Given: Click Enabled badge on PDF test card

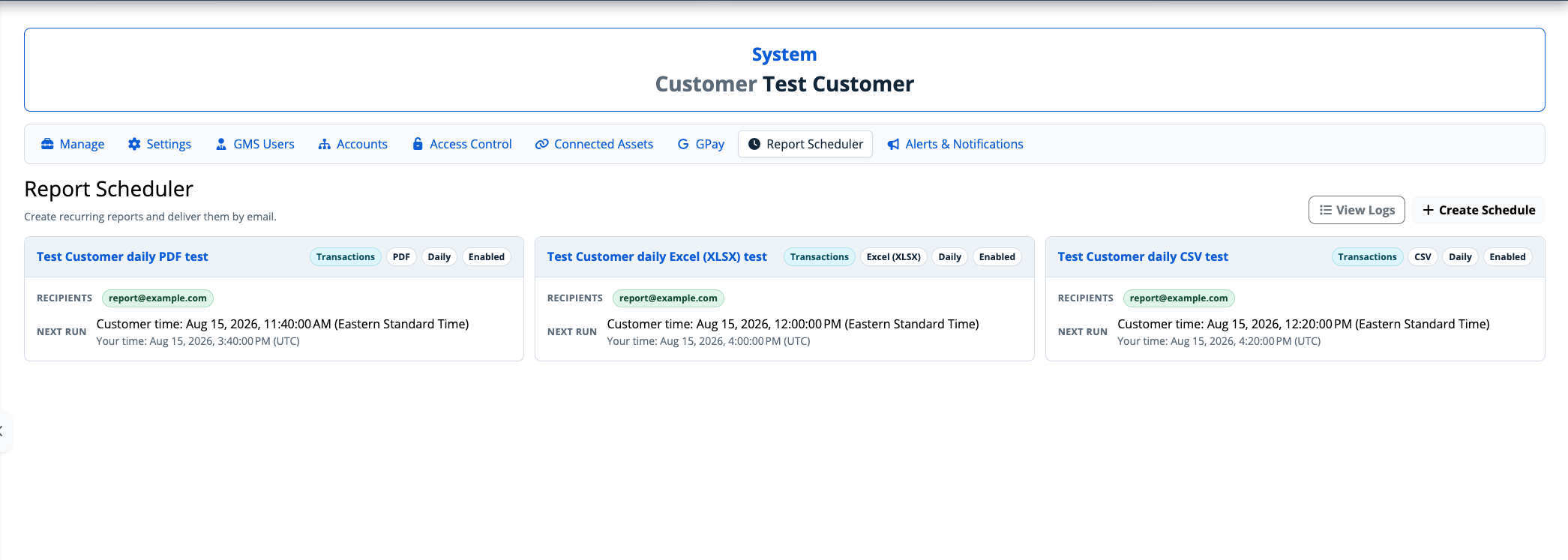Looking at the screenshot, I should pos(487,257).
